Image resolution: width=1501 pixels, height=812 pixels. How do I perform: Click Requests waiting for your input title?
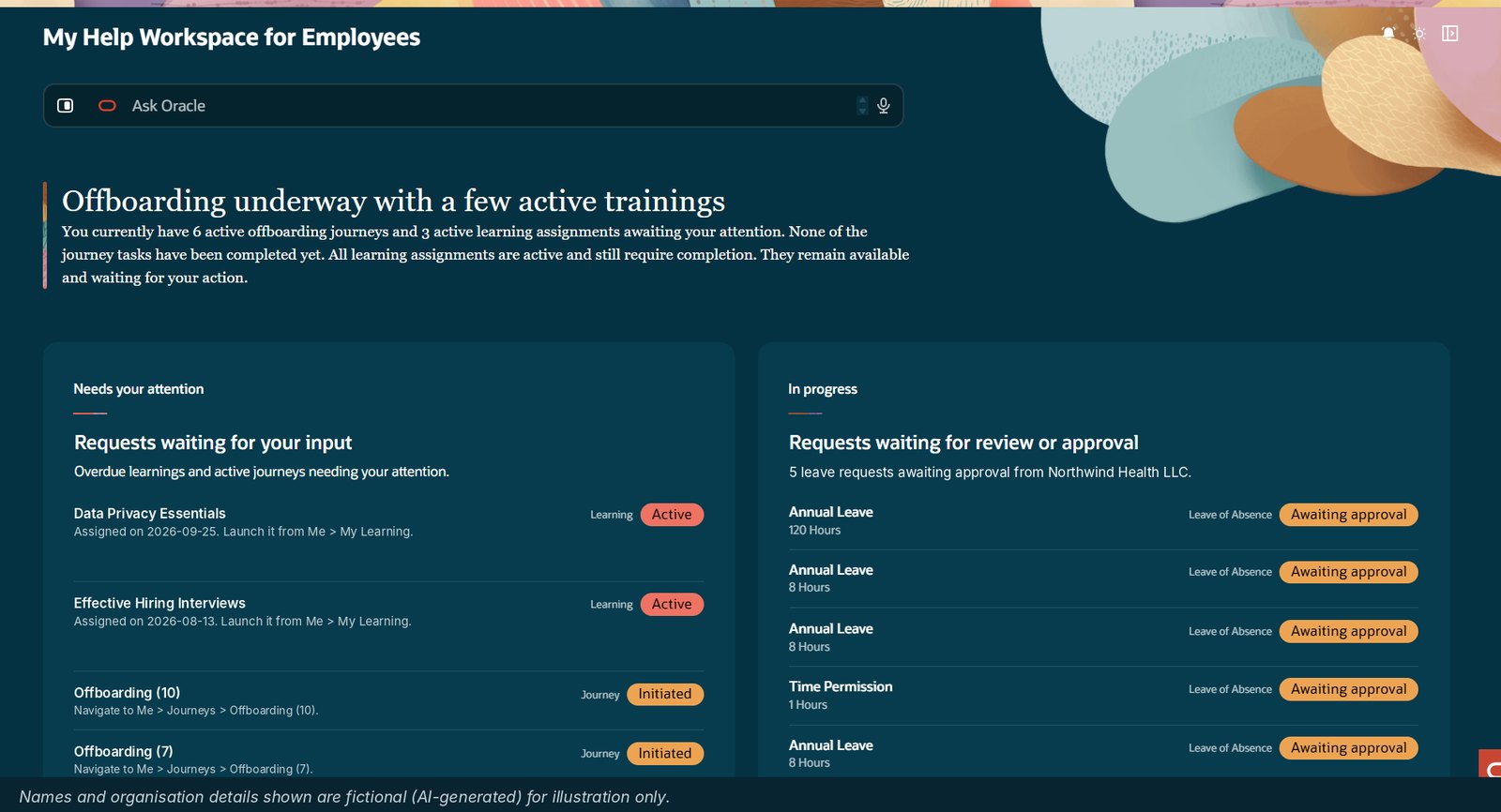pos(213,443)
